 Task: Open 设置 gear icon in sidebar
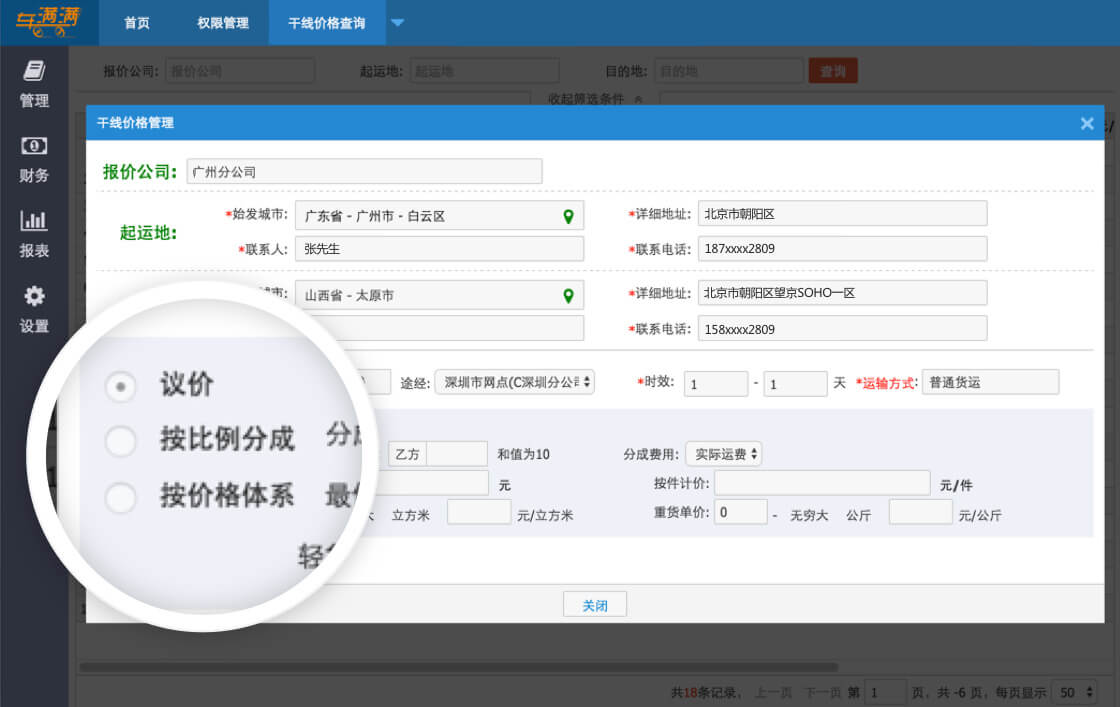[x=34, y=296]
